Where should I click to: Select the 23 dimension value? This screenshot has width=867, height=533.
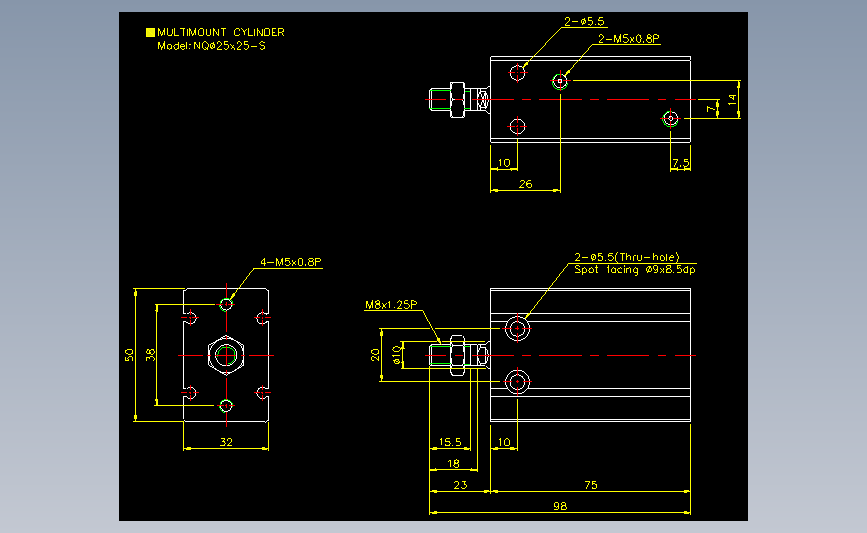(460, 485)
